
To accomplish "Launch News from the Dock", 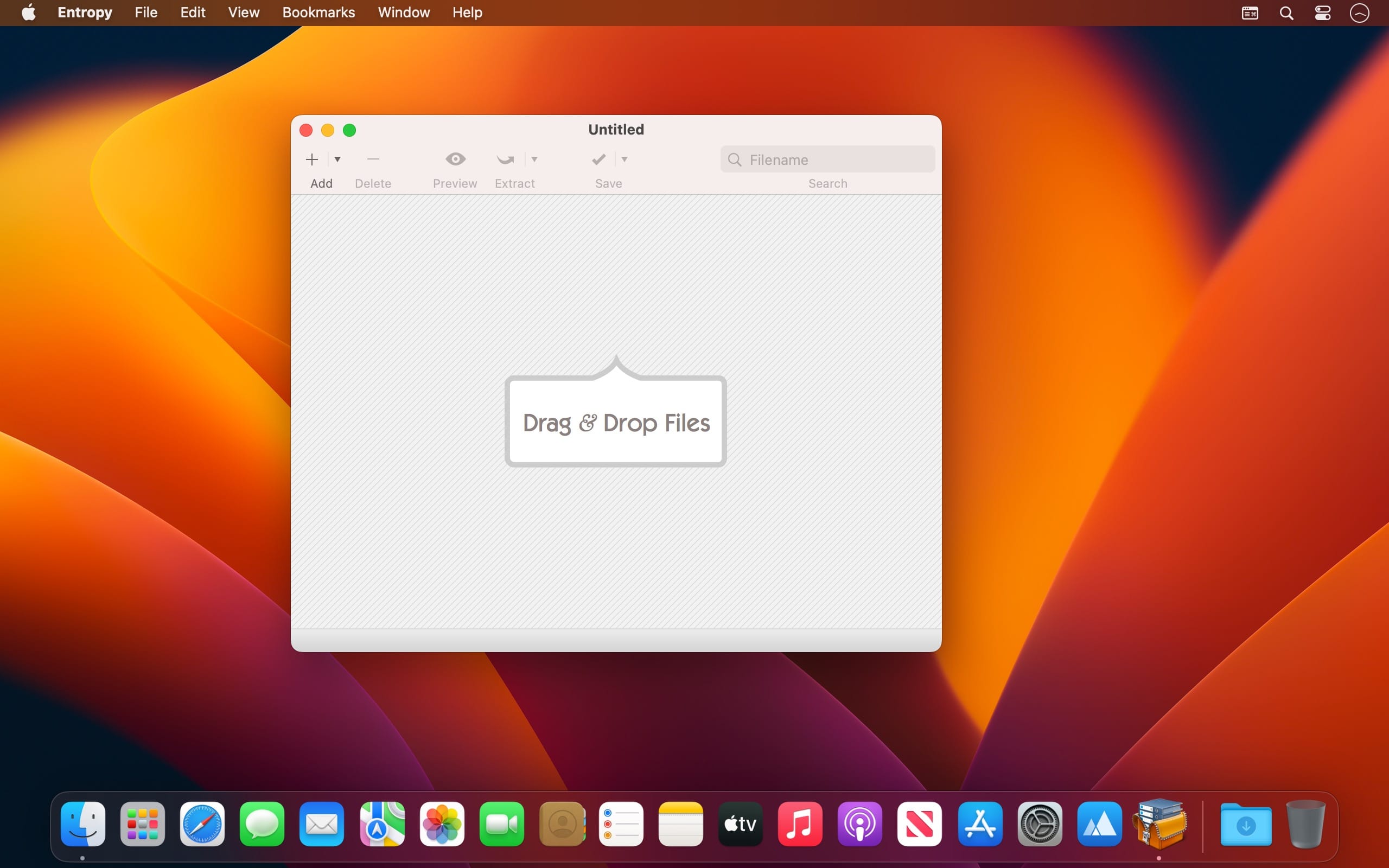I will tap(920, 825).
